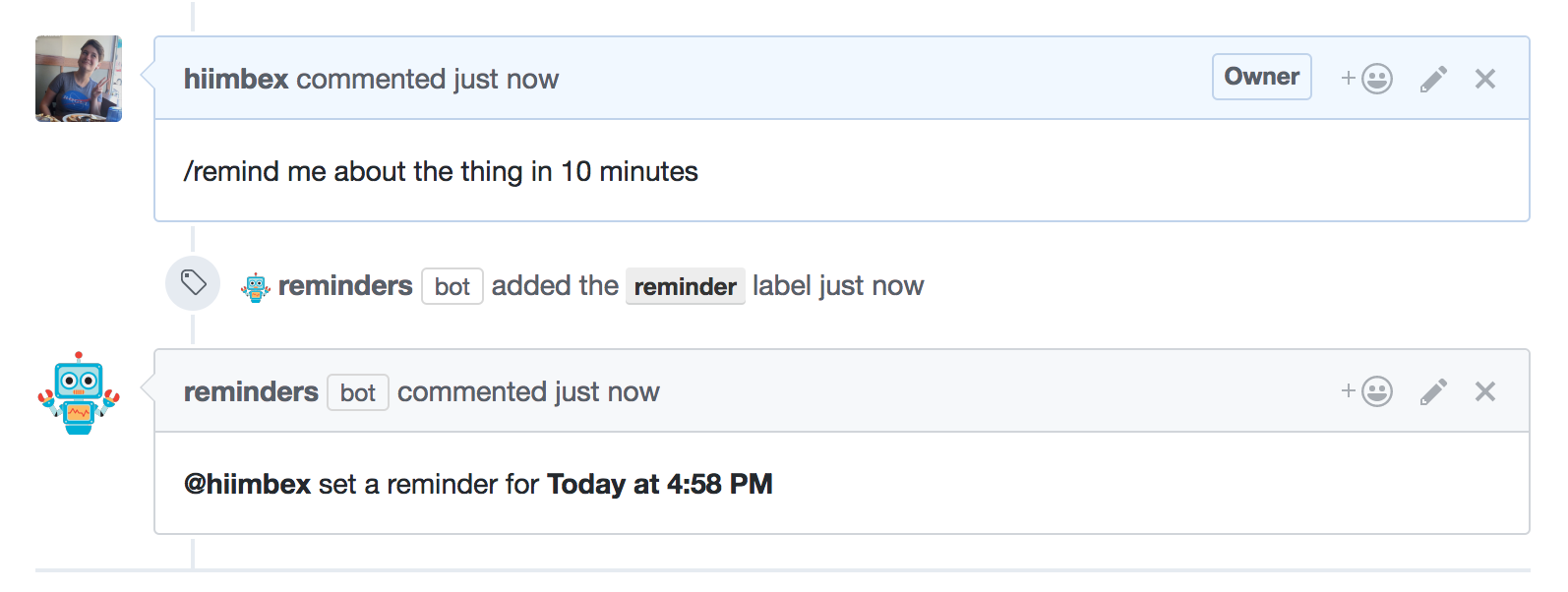
Task: Edit the reminders bot comment
Action: (1433, 391)
